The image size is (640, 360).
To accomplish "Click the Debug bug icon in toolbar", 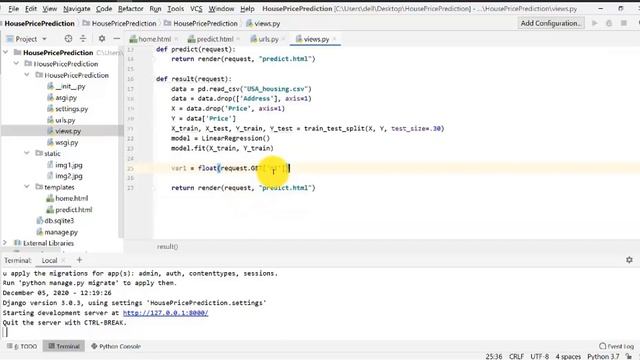I will pyautogui.click(x=609, y=23).
